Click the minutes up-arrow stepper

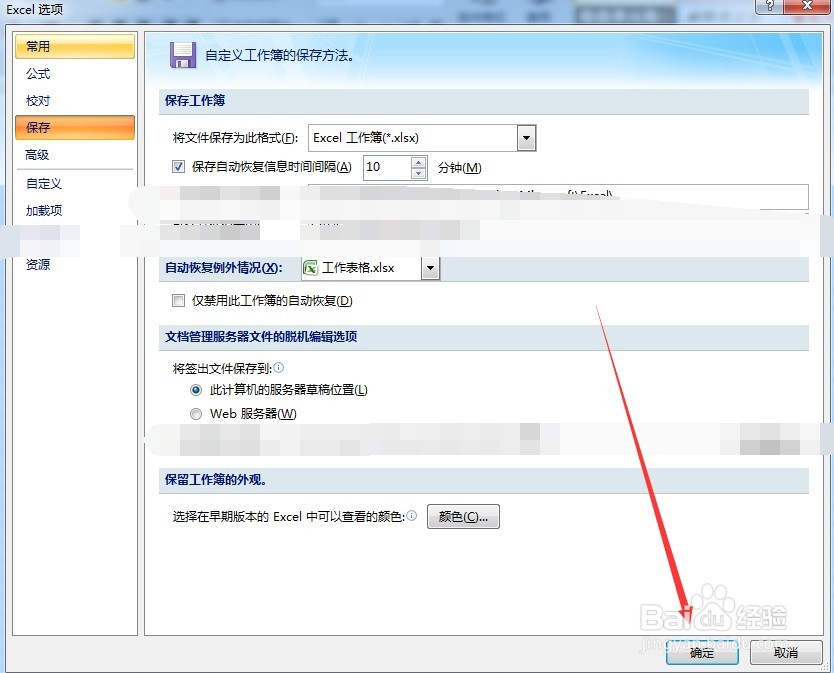click(419, 161)
